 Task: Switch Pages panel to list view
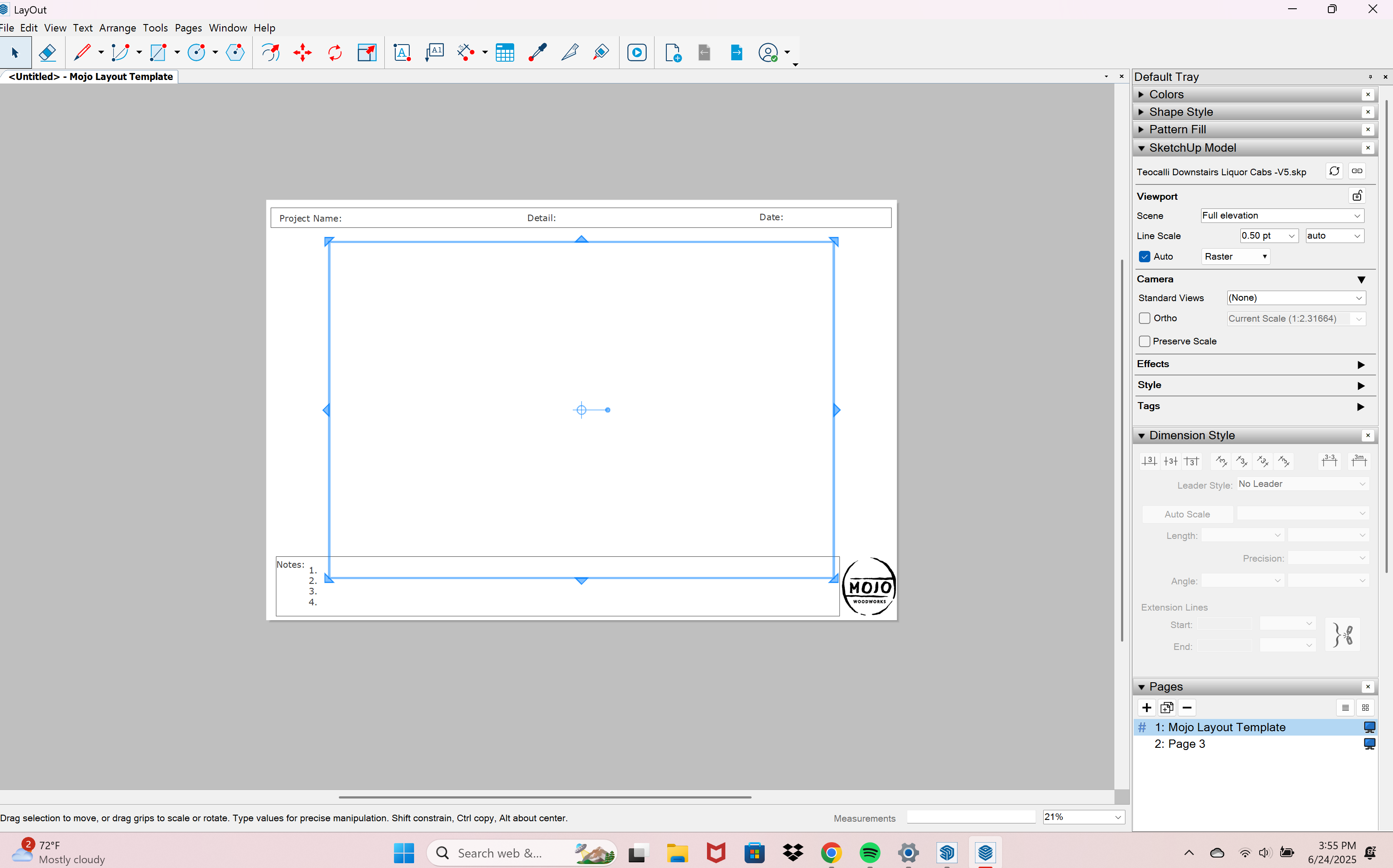pyautogui.click(x=1345, y=708)
